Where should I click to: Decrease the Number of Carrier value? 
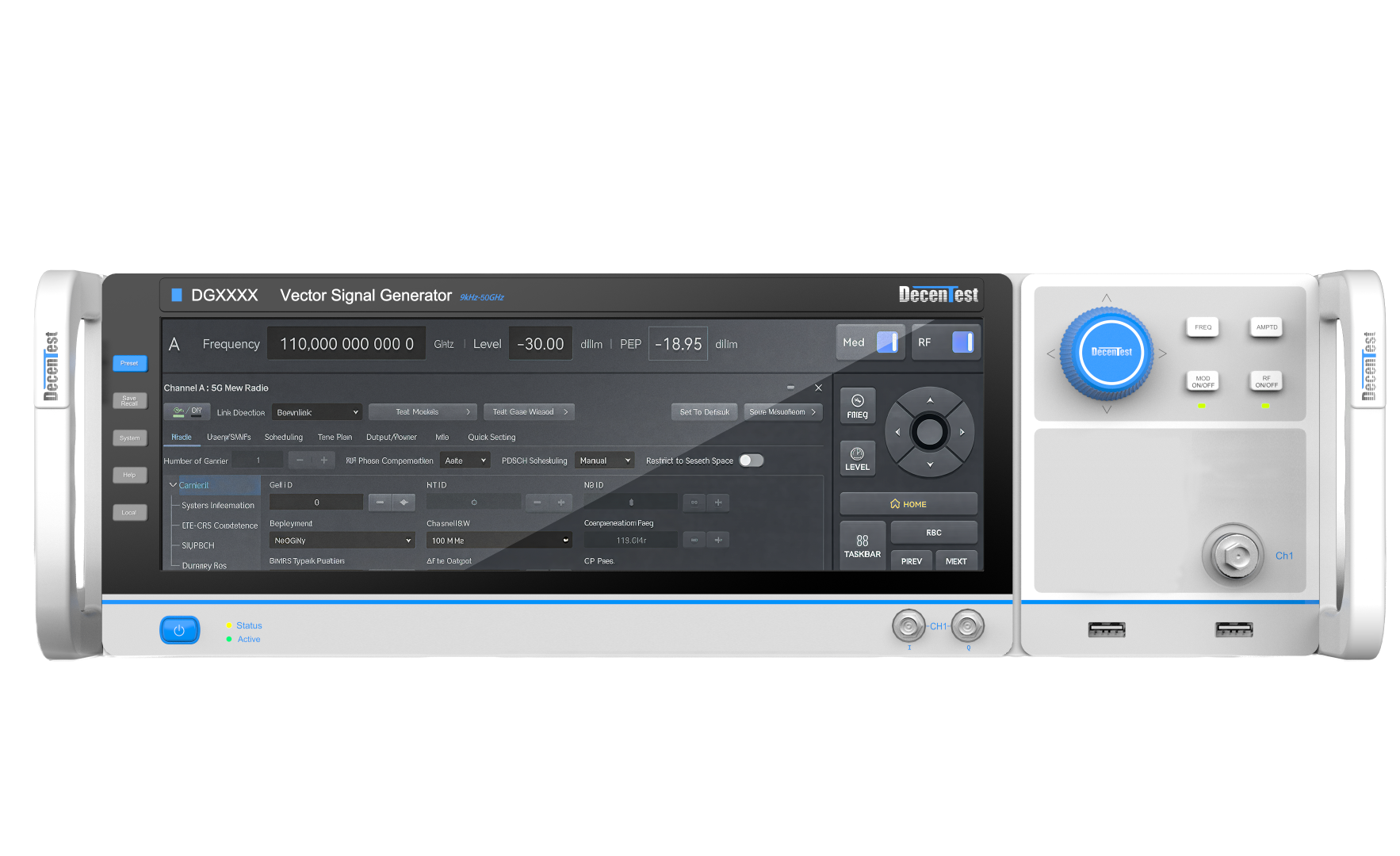(300, 460)
